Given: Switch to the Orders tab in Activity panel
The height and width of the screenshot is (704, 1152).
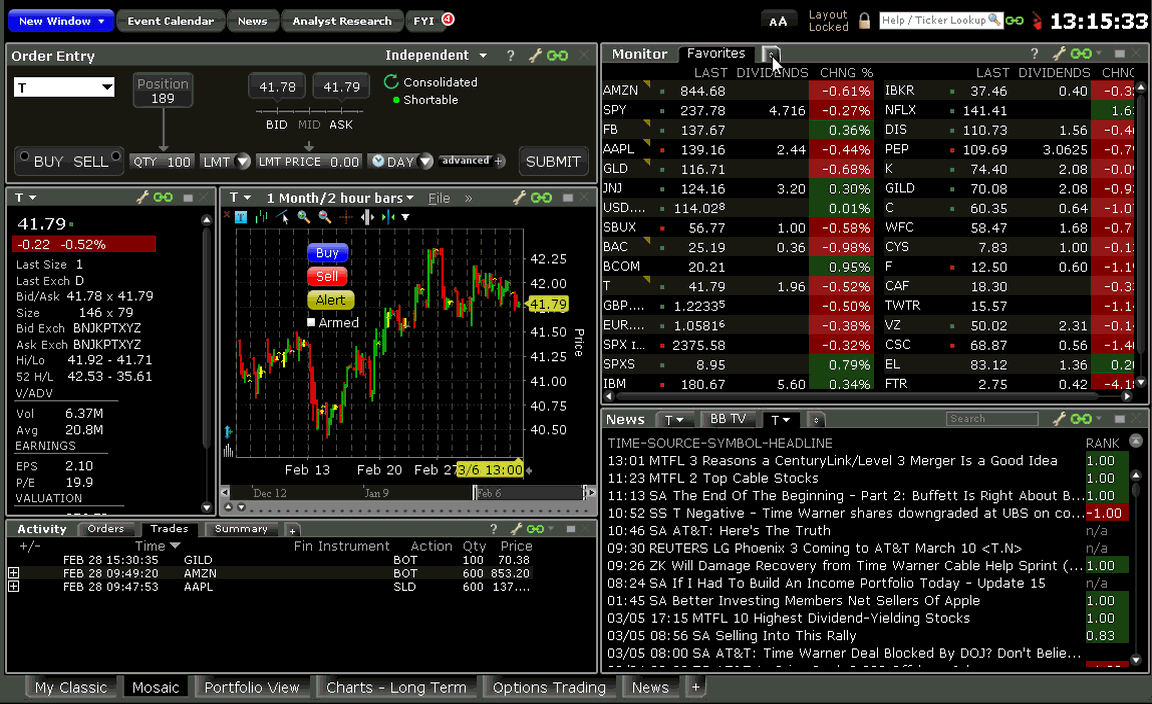Looking at the screenshot, I should pyautogui.click(x=105, y=529).
